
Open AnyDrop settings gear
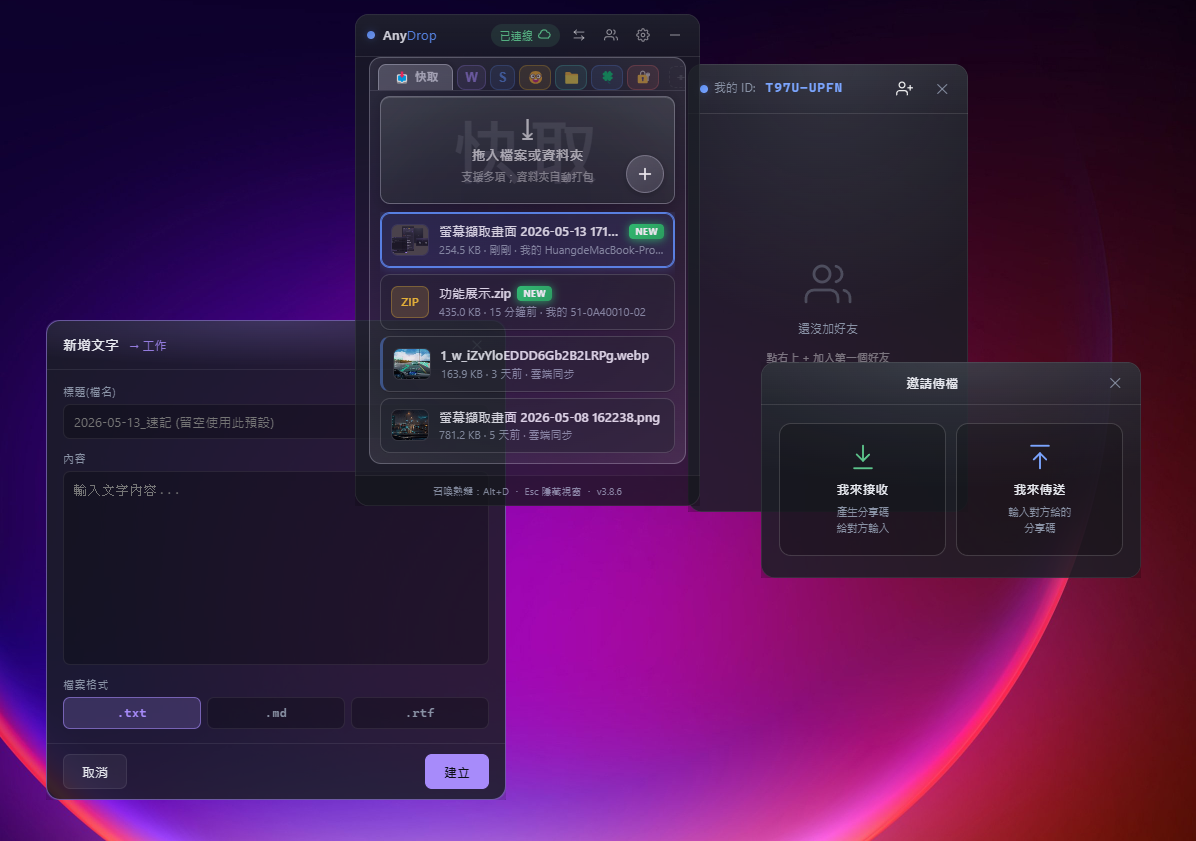click(643, 35)
